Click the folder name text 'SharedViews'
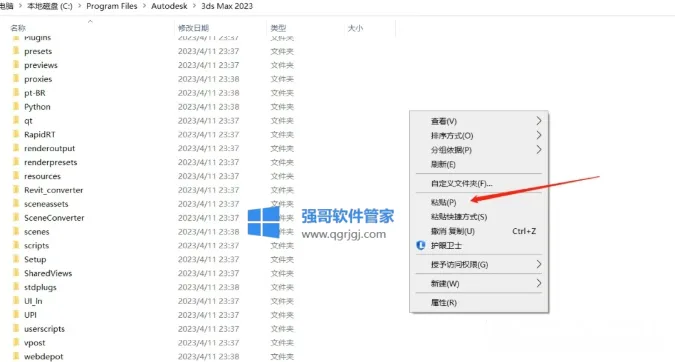This screenshot has height=362, width=675. click(48, 273)
